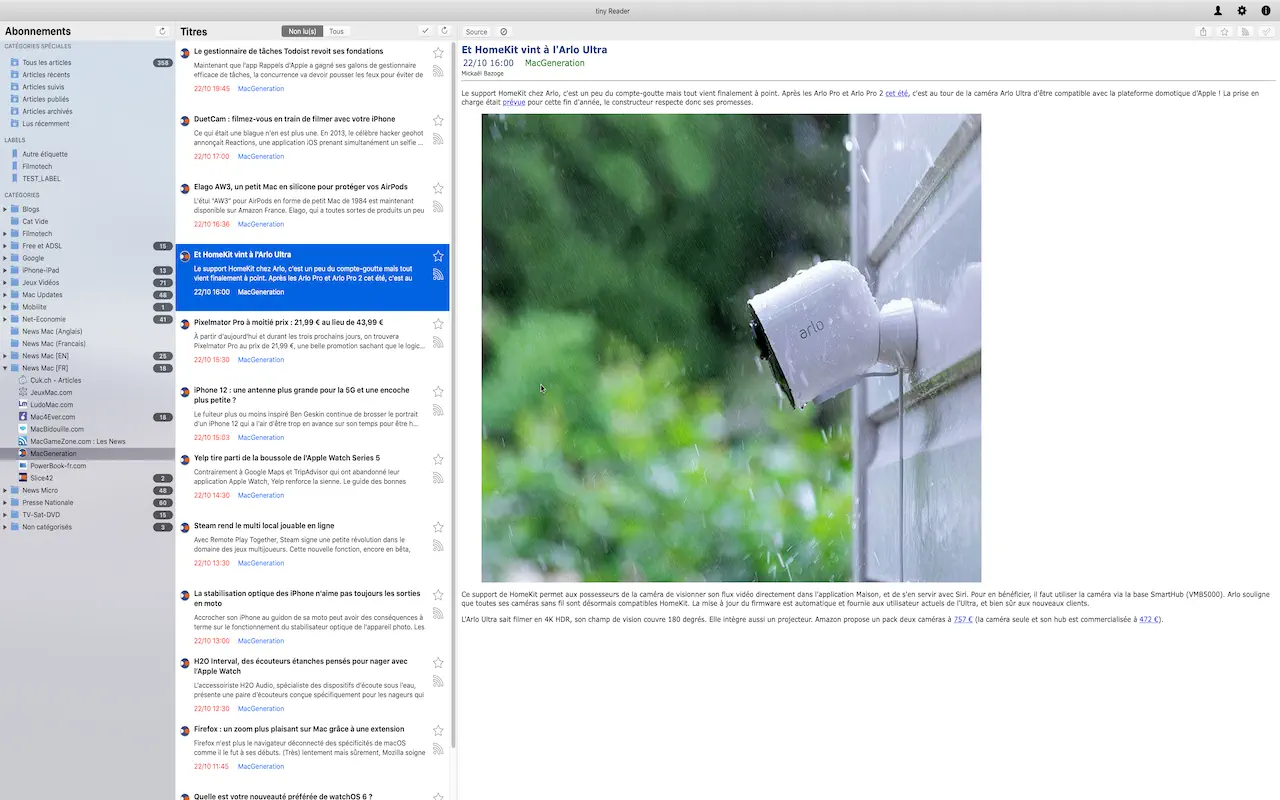Mark all titles as read with the checkmark

pyautogui.click(x=425, y=31)
